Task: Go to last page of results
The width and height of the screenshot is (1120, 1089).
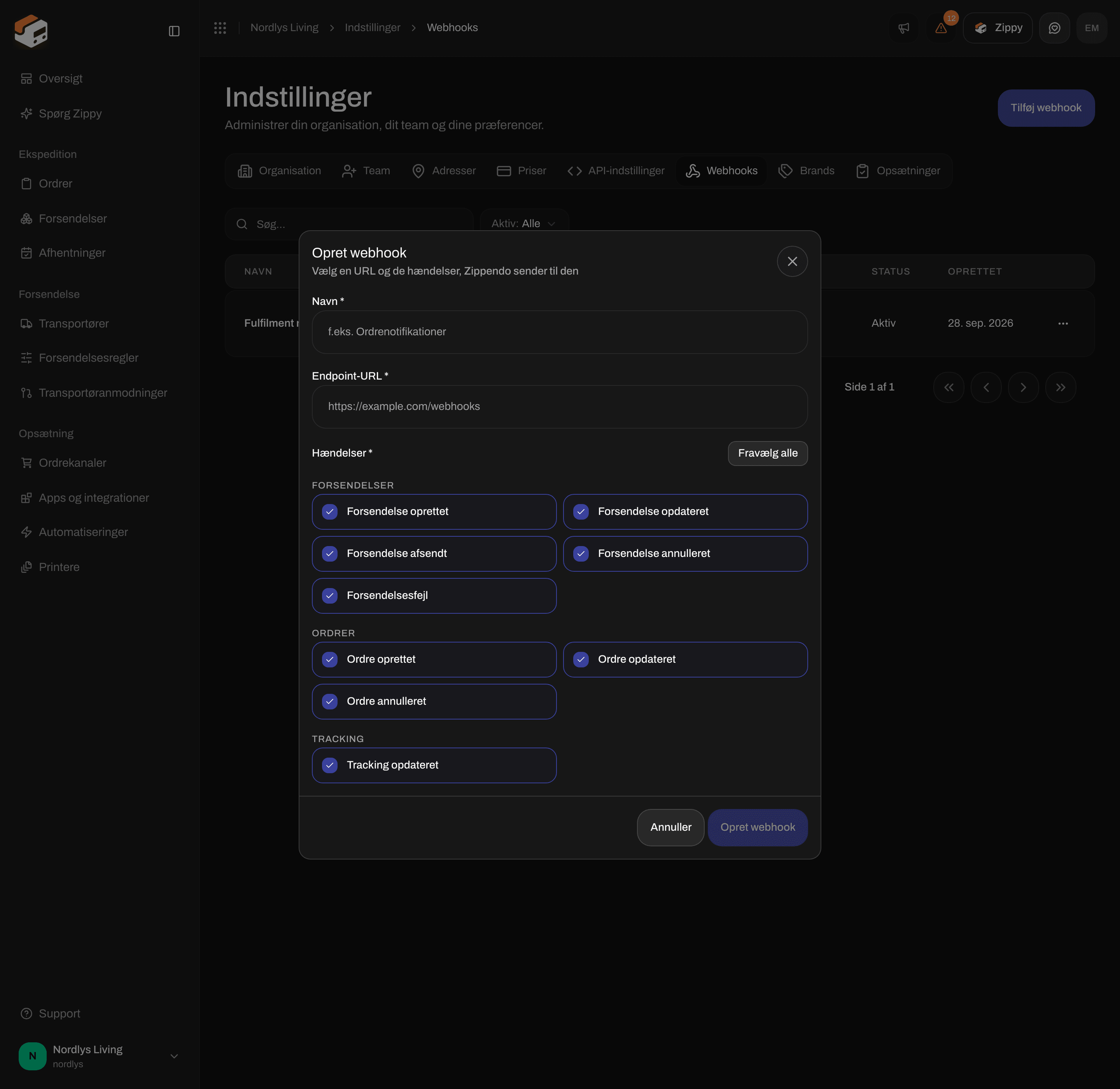Action: click(x=1060, y=387)
